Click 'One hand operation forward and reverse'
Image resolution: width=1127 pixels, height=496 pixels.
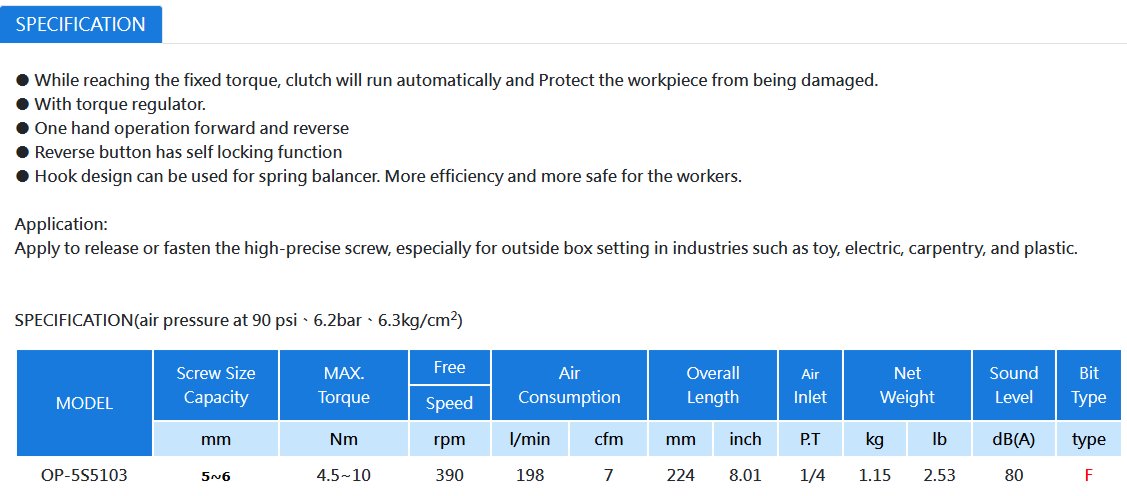pyautogui.click(x=182, y=128)
